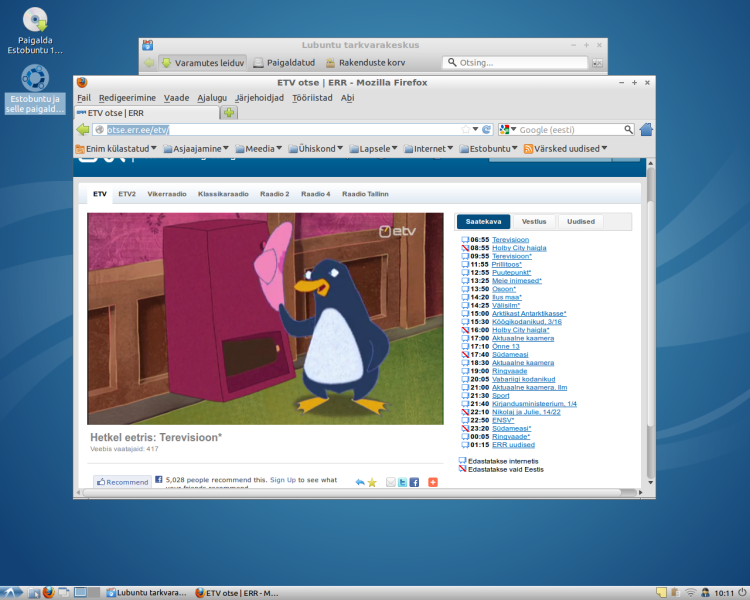This screenshot has height=600, width=750.
Task: Click blue reply arrow share icon
Action: tap(360, 482)
